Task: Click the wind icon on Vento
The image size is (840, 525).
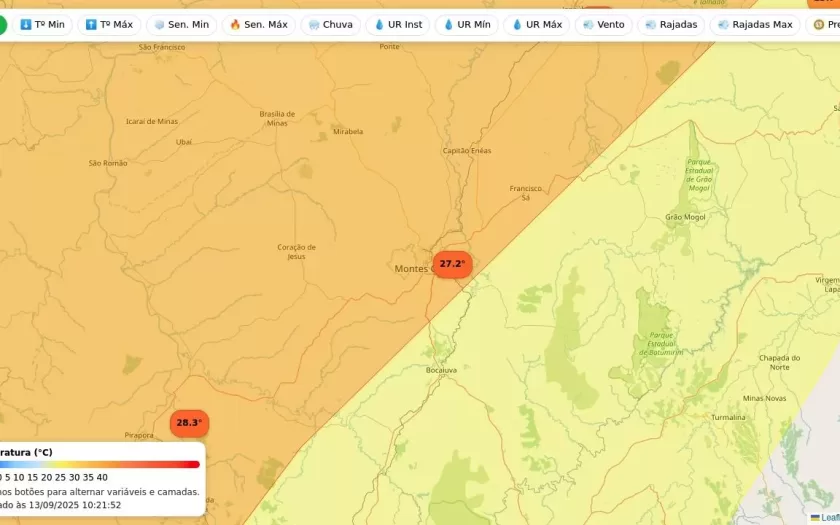Action: tap(588, 25)
